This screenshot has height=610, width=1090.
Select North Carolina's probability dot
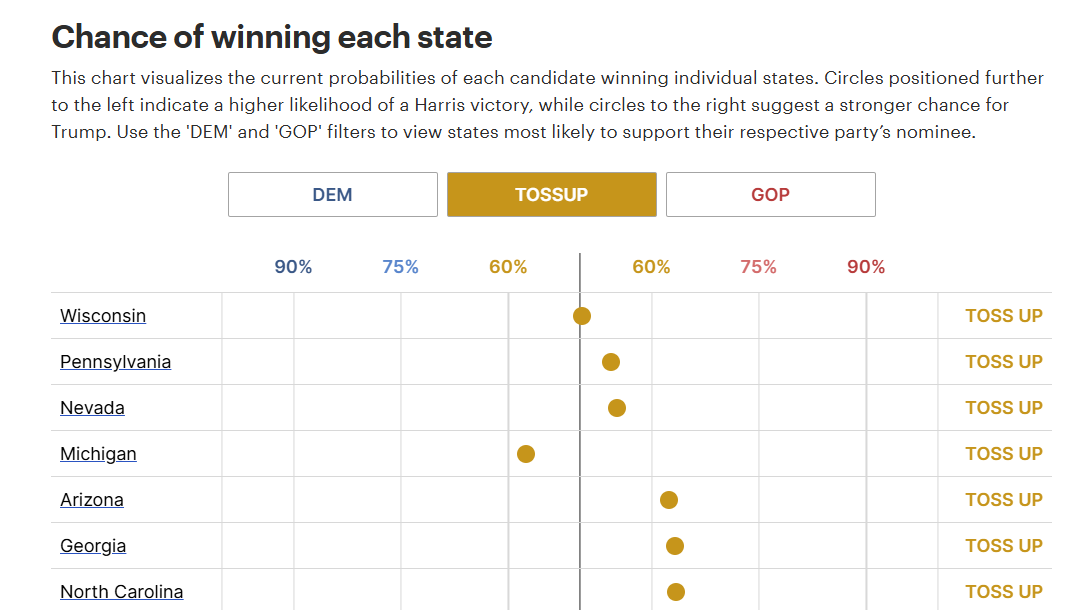(x=676, y=592)
